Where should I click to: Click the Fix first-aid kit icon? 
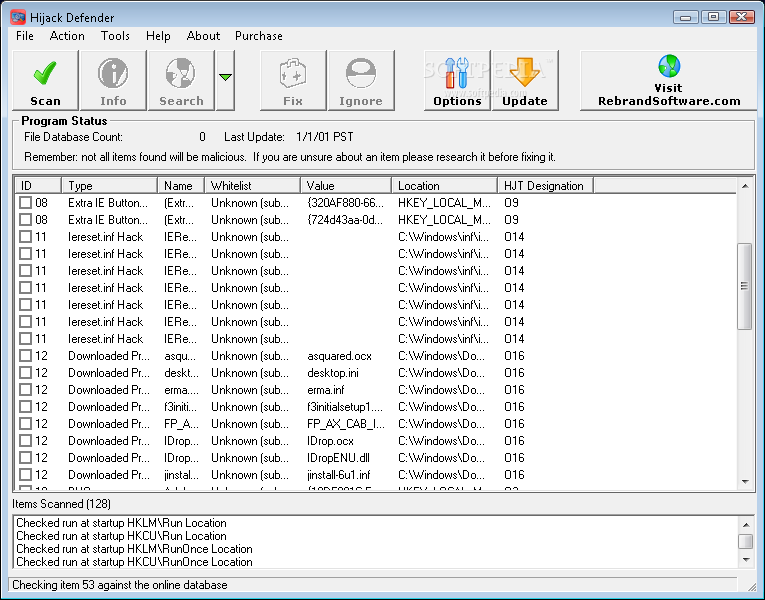coord(293,80)
